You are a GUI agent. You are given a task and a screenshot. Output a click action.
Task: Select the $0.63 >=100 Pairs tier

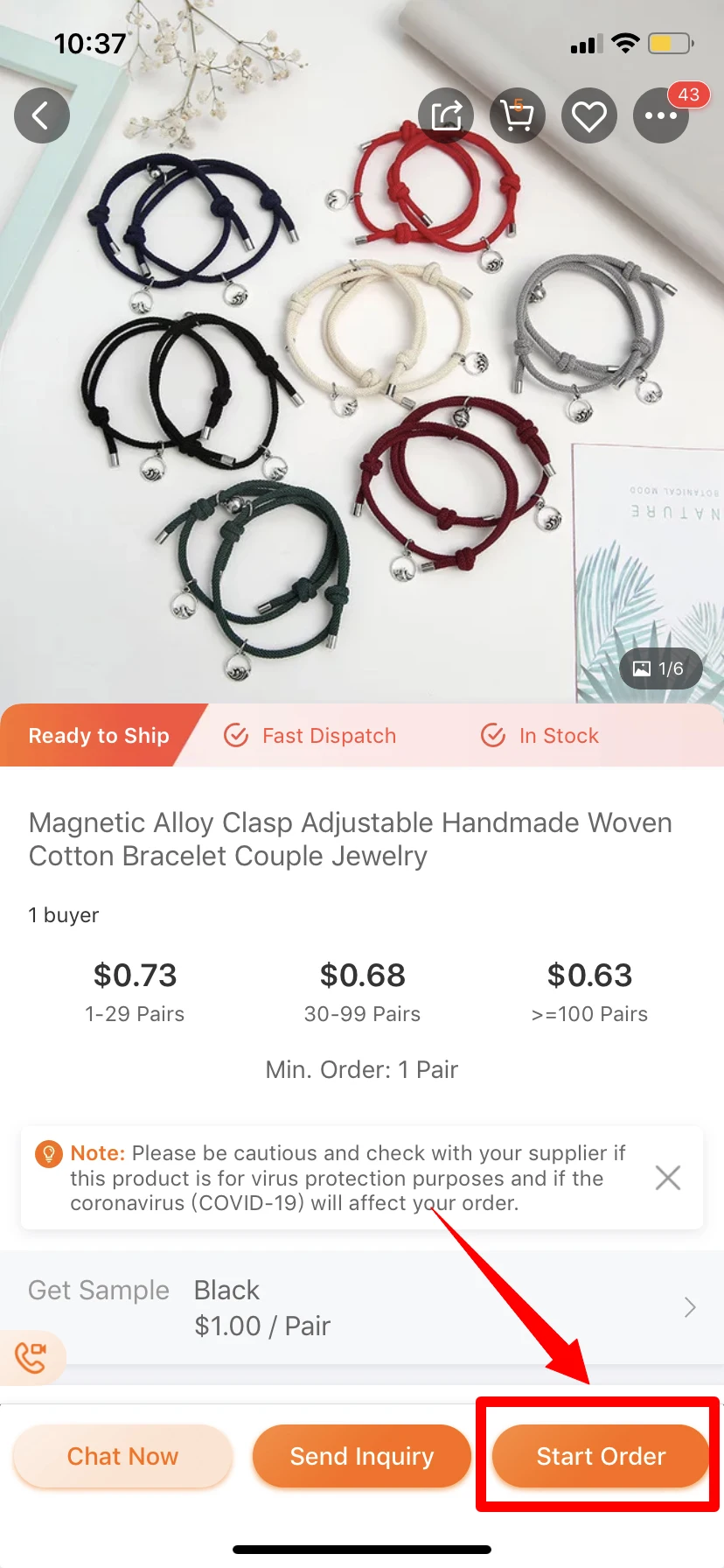point(589,992)
